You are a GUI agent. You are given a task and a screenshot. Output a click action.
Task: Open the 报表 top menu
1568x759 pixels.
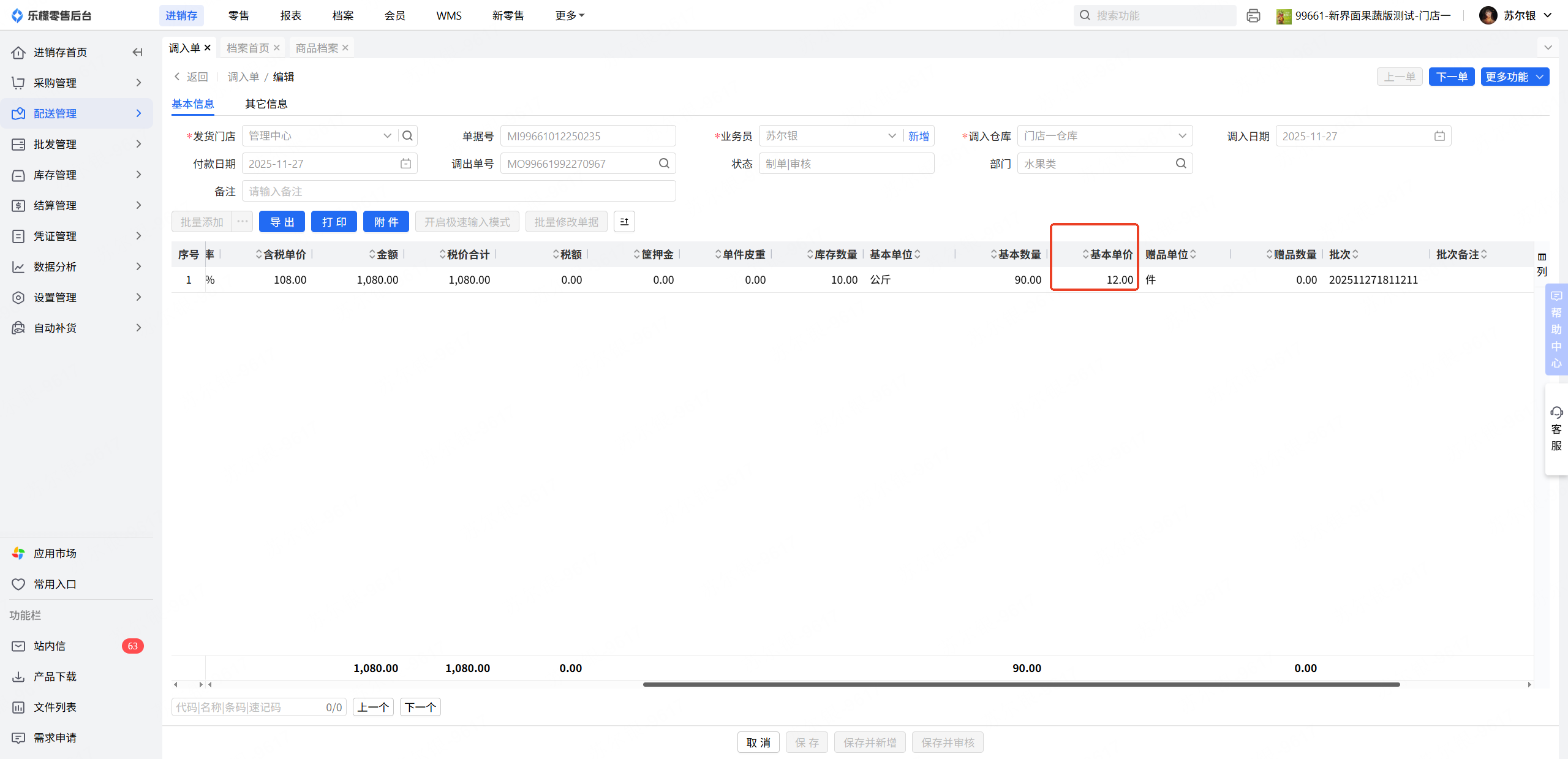pyautogui.click(x=290, y=15)
